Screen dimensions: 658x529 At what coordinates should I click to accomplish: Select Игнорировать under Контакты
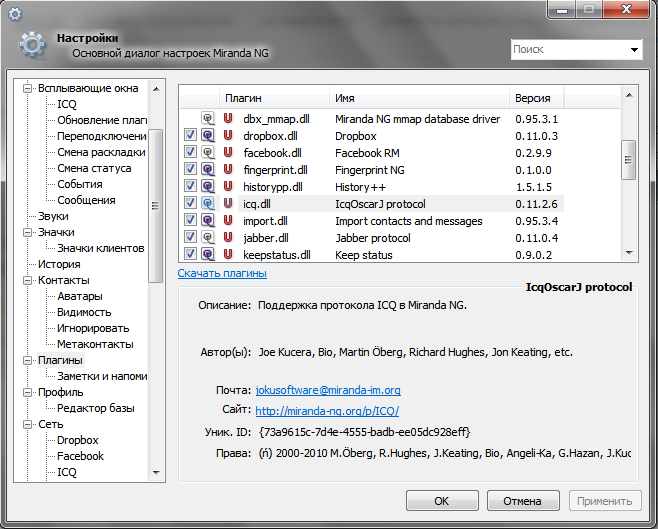pos(93,328)
